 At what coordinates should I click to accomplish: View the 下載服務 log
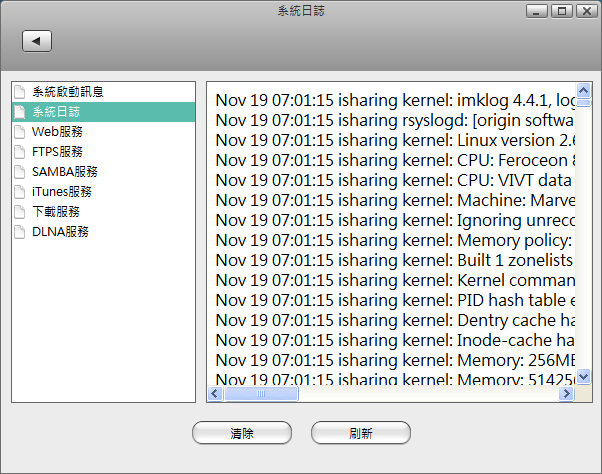point(56,212)
